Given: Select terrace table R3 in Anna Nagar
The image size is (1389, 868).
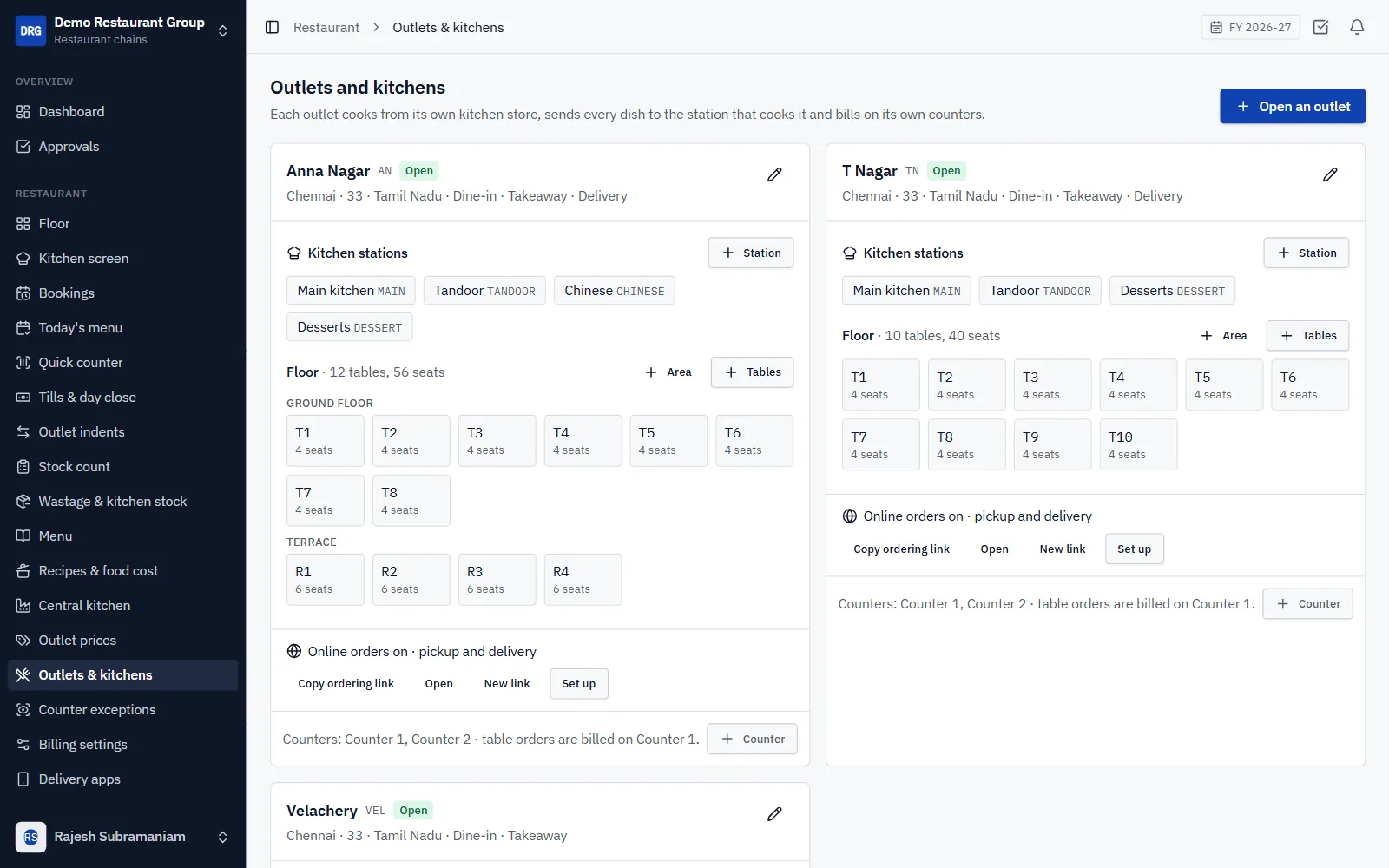Looking at the screenshot, I should (x=497, y=580).
